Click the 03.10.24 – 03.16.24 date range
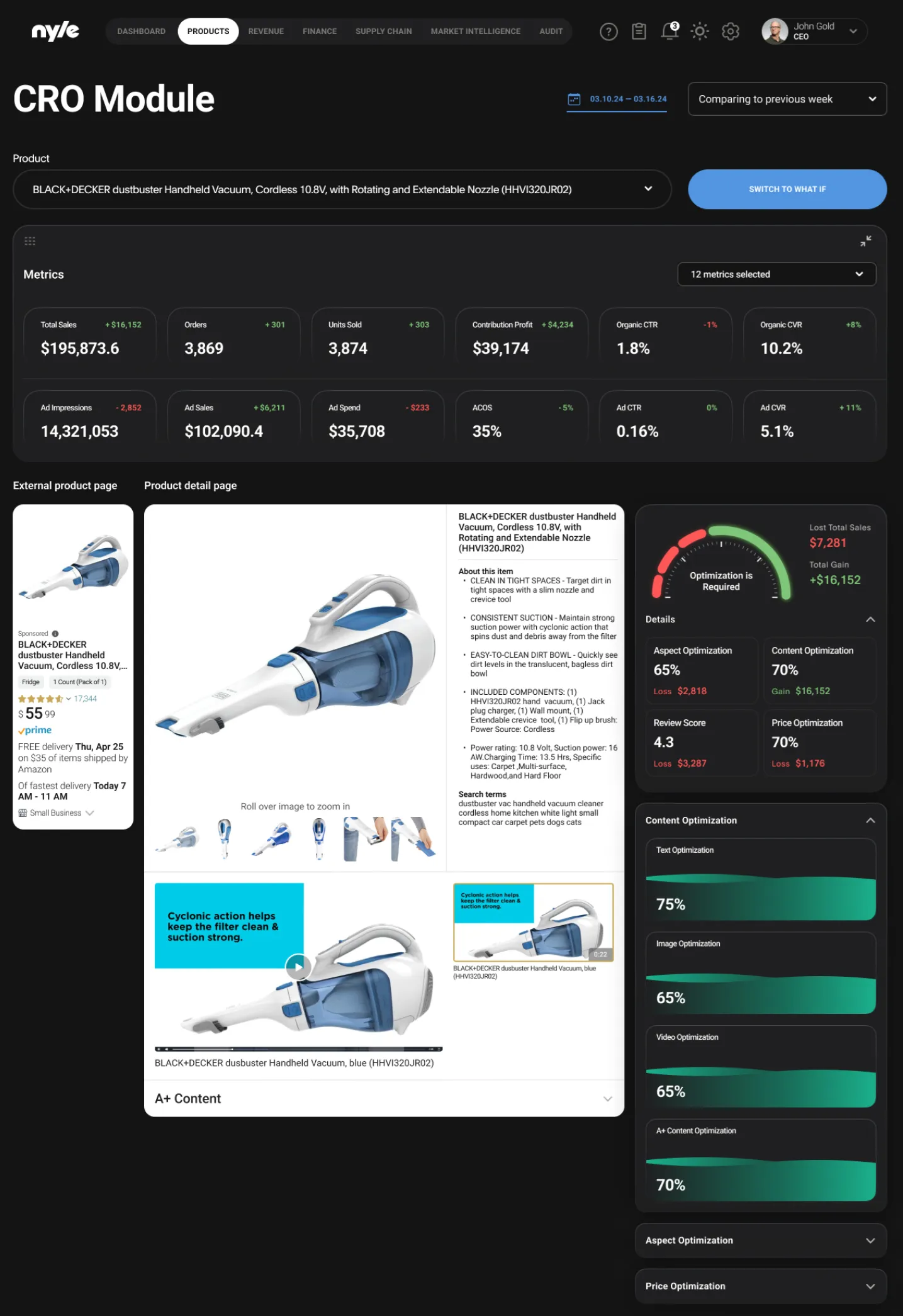This screenshot has height=1316, width=903. tap(628, 99)
